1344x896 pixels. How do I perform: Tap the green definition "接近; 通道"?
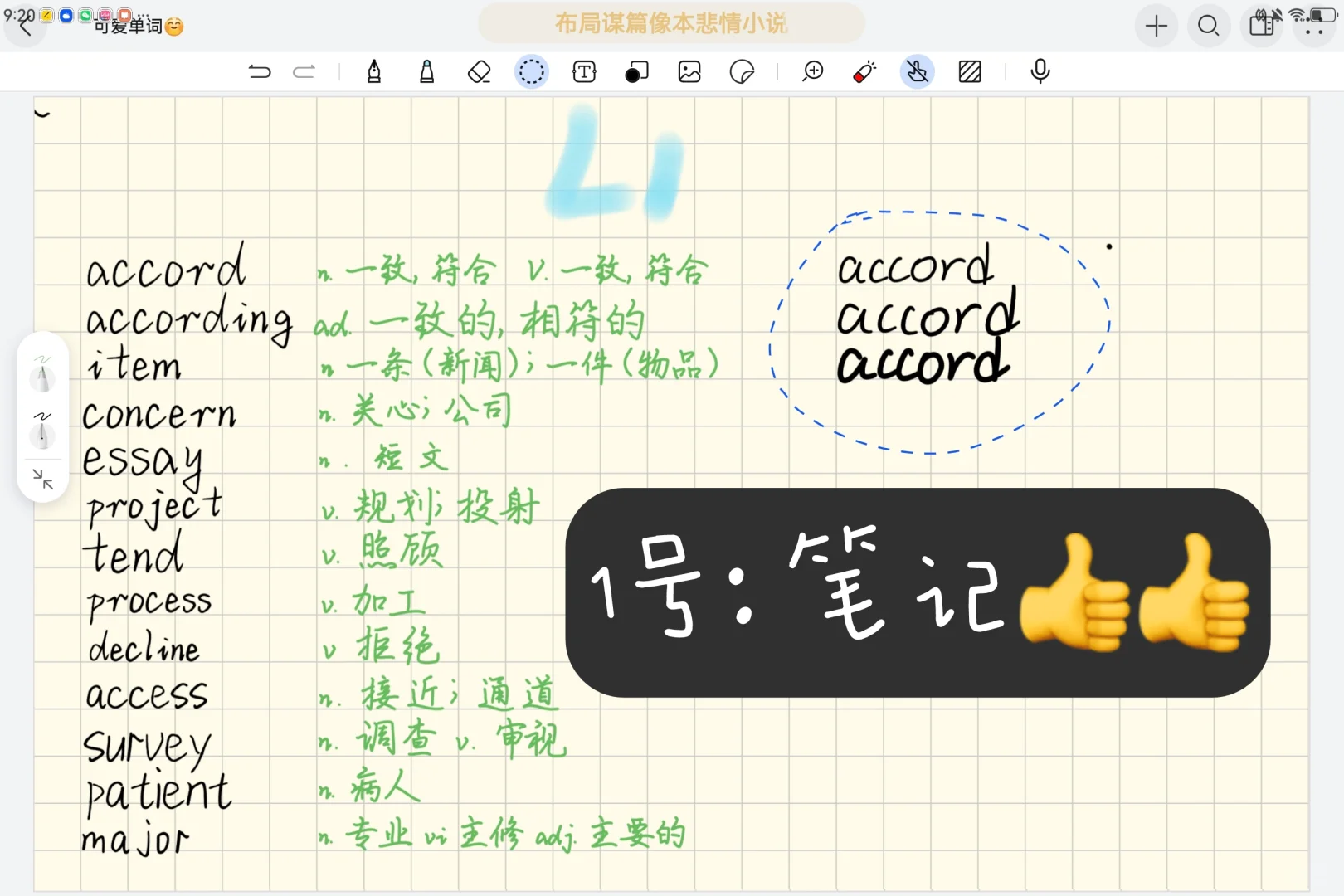460,694
